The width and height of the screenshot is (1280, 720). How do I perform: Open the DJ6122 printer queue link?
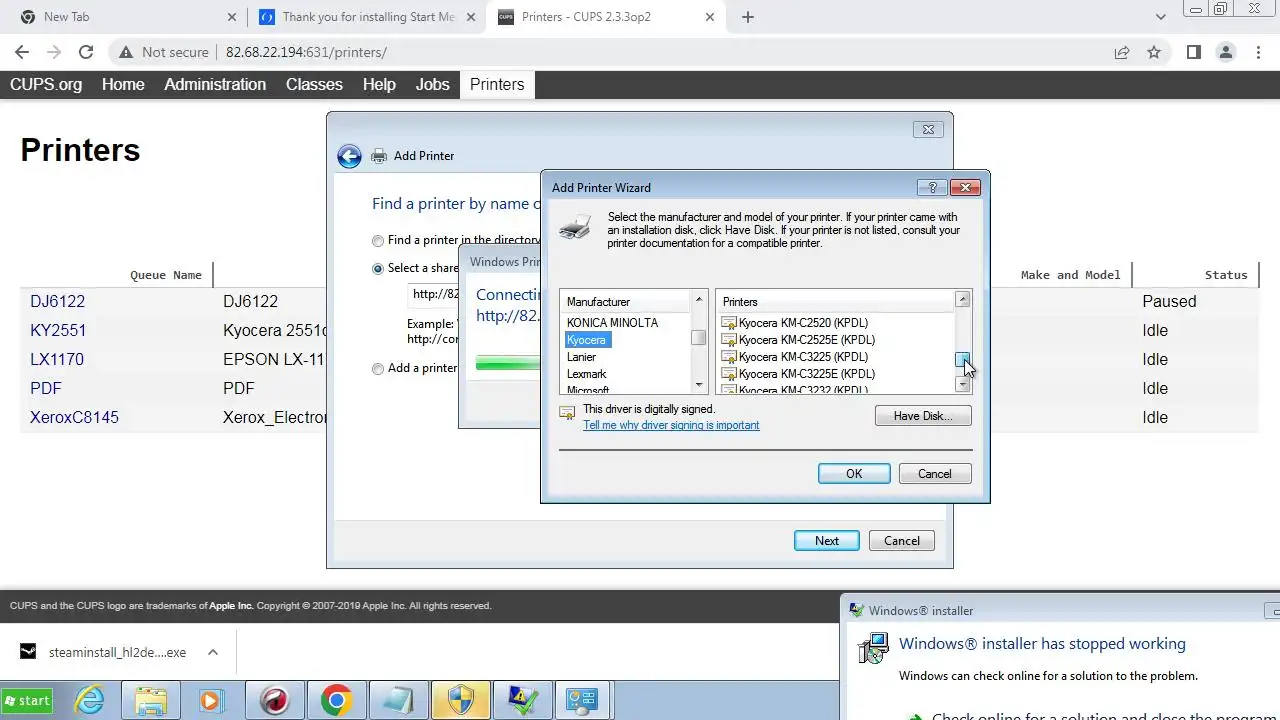58,301
